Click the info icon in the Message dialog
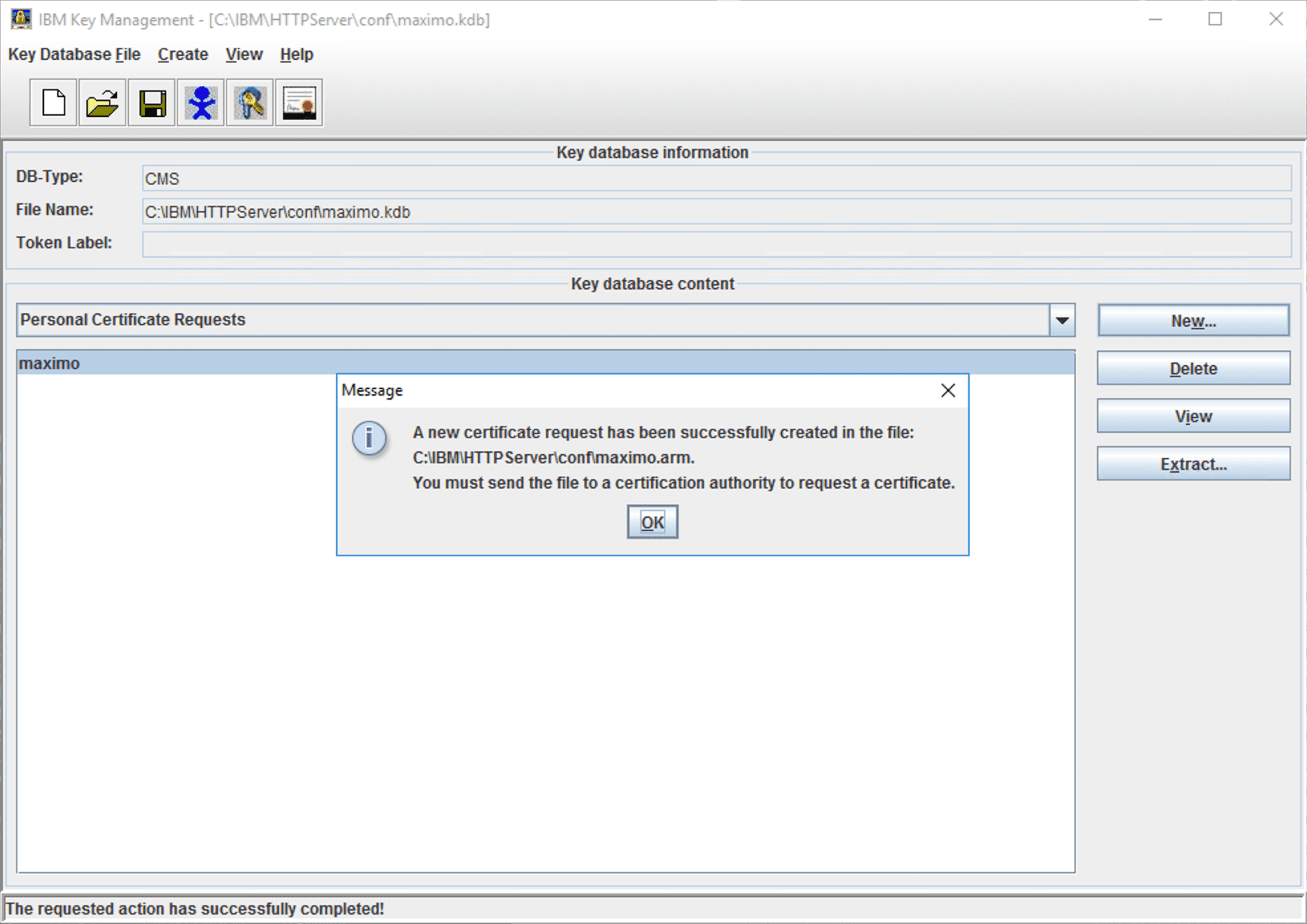This screenshot has width=1307, height=924. tap(369, 438)
